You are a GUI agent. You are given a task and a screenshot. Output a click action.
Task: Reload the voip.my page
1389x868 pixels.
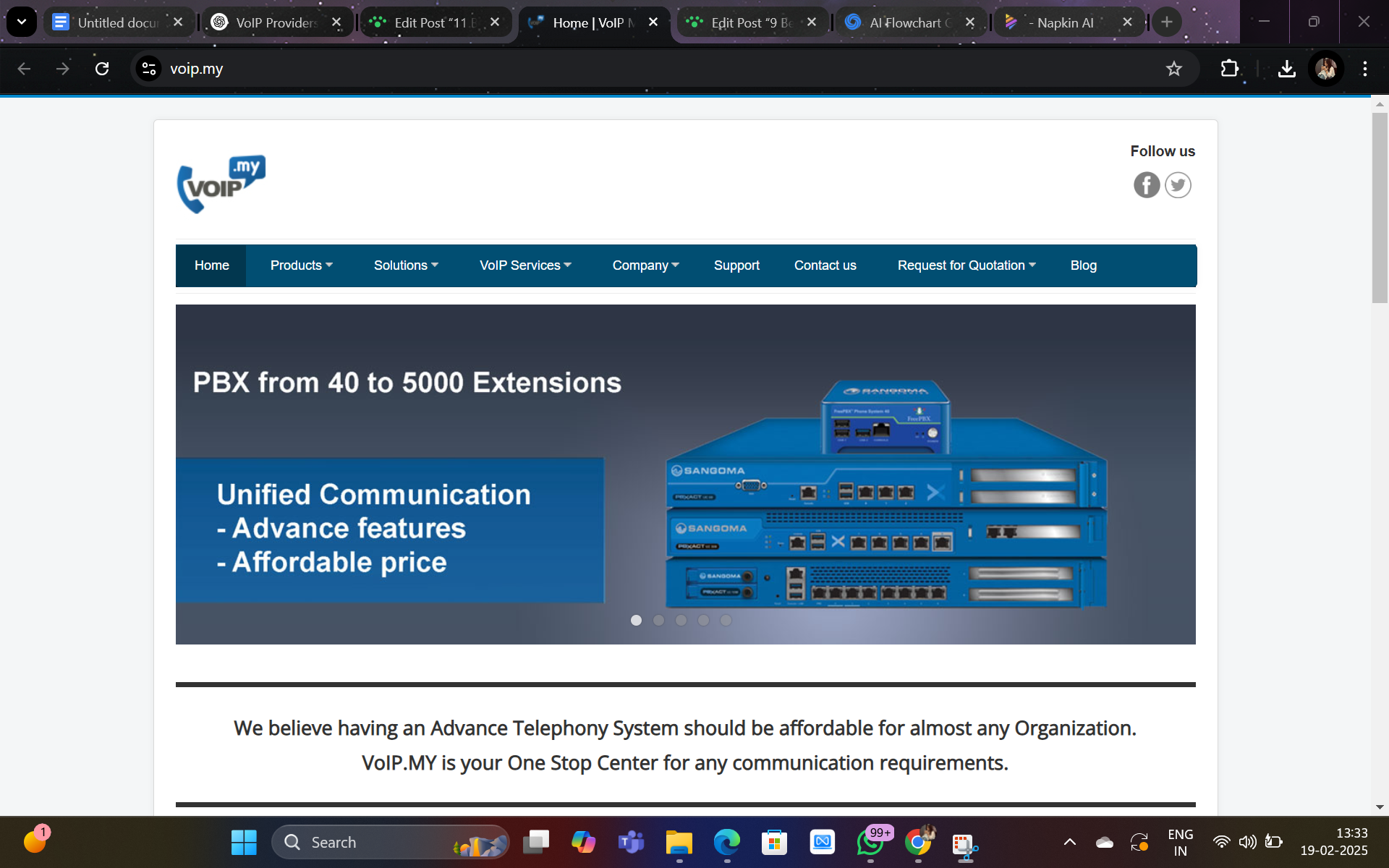102,69
